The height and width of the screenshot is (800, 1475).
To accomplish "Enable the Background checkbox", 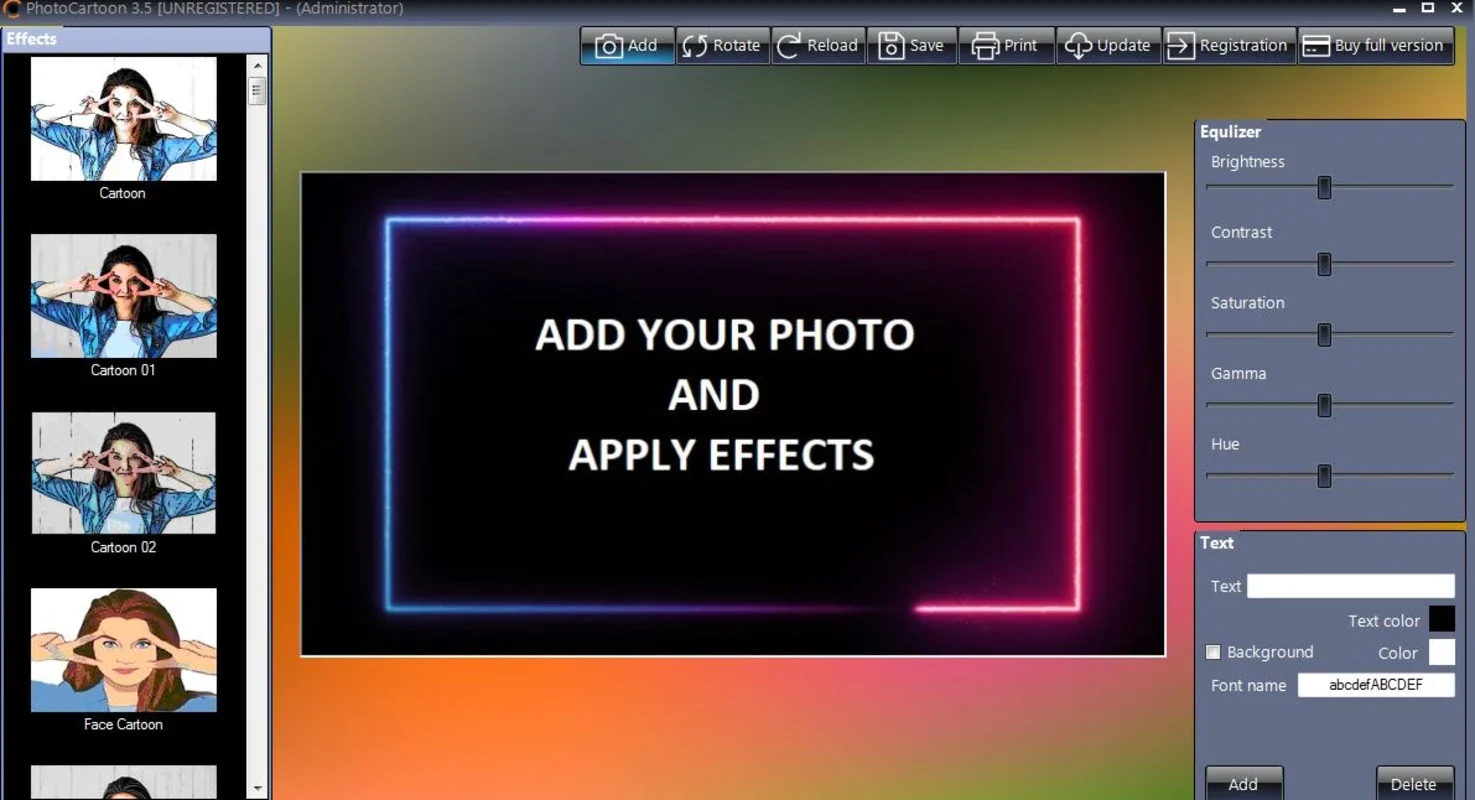I will (1213, 652).
